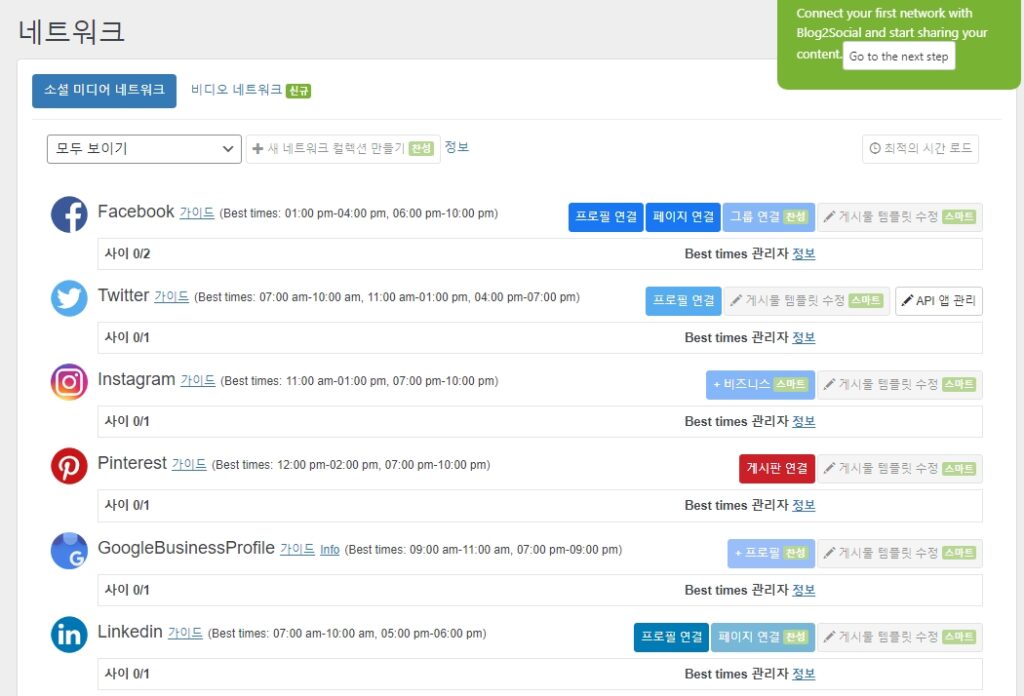This screenshot has height=696, width=1024.
Task: Open 정보 link in Linkedin Best times row
Action: click(x=804, y=674)
